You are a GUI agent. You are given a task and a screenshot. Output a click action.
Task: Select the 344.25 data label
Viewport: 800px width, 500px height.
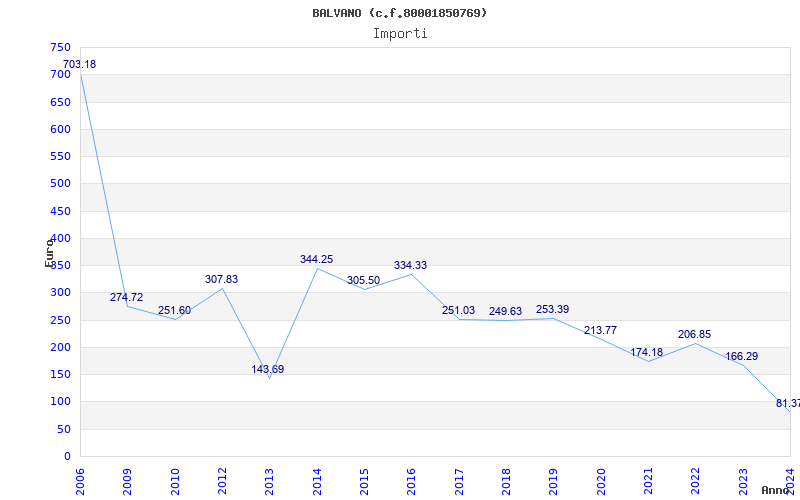point(316,259)
